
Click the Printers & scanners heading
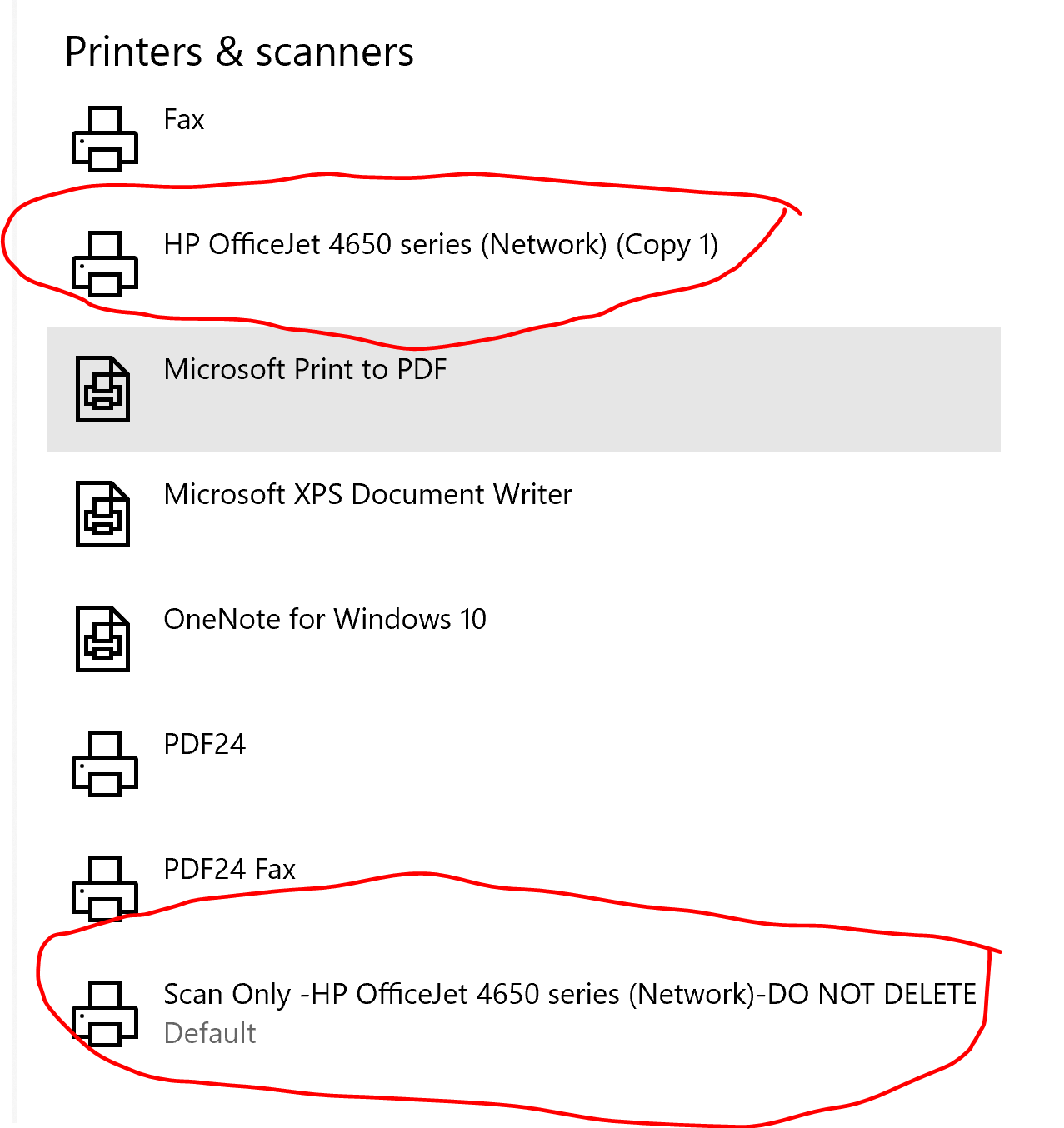[x=239, y=52]
